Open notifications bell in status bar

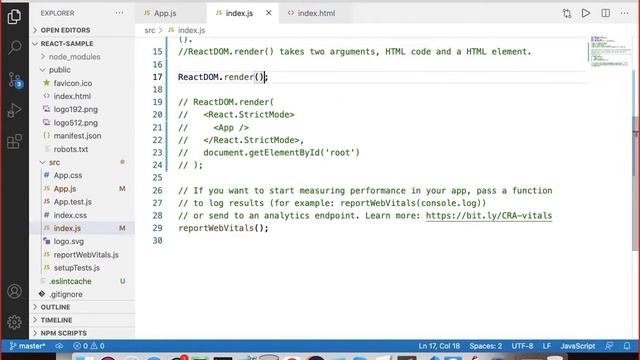pos(627,346)
